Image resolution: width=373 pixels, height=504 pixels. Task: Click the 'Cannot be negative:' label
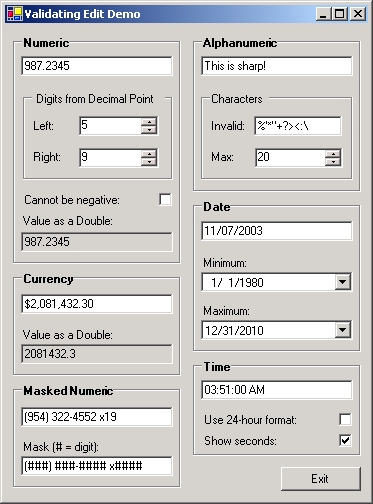[72, 200]
